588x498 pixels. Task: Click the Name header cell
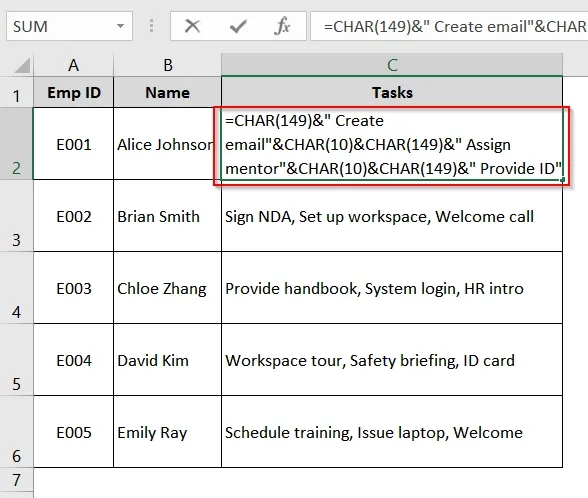[167, 92]
